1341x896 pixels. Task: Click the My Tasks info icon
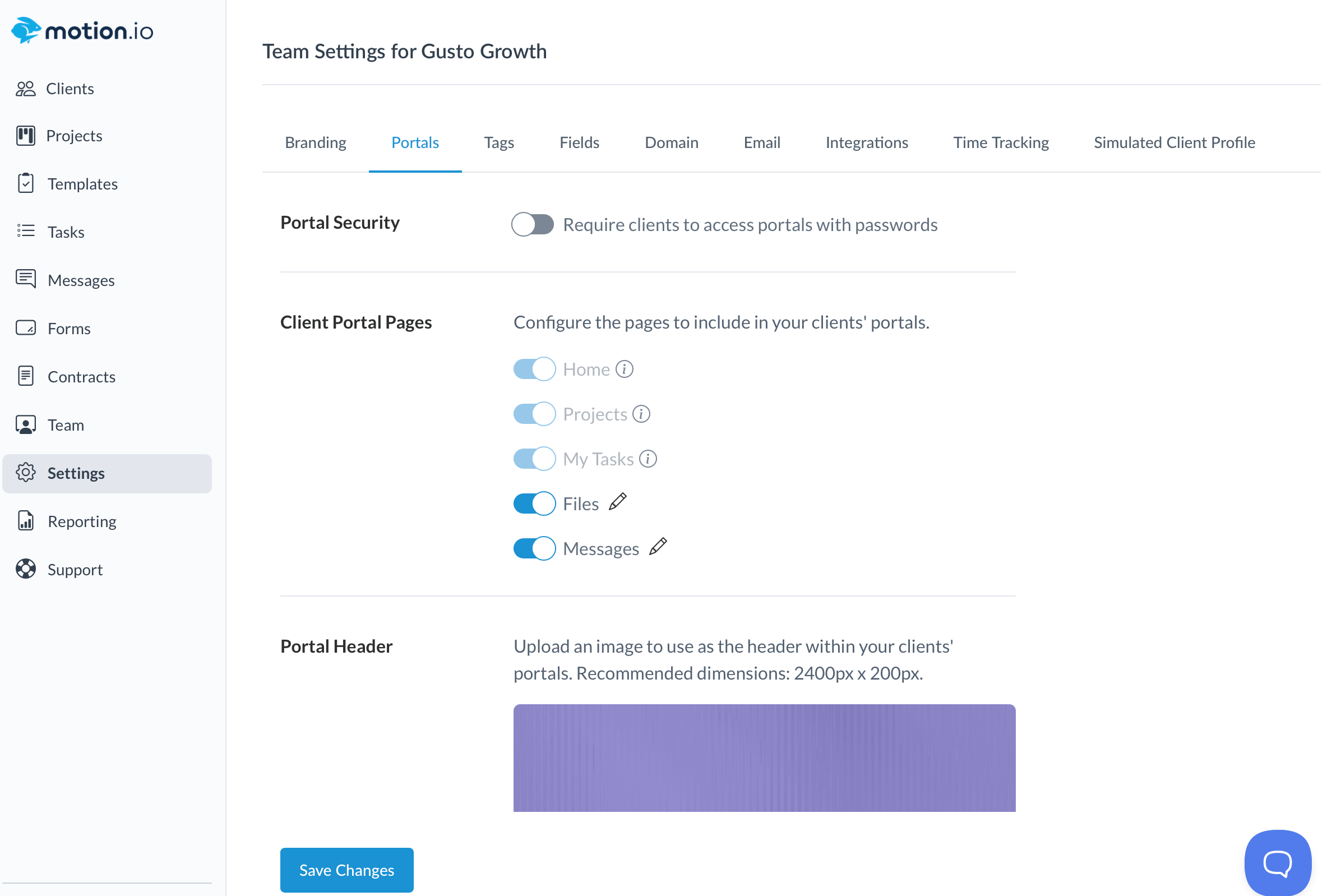click(648, 458)
